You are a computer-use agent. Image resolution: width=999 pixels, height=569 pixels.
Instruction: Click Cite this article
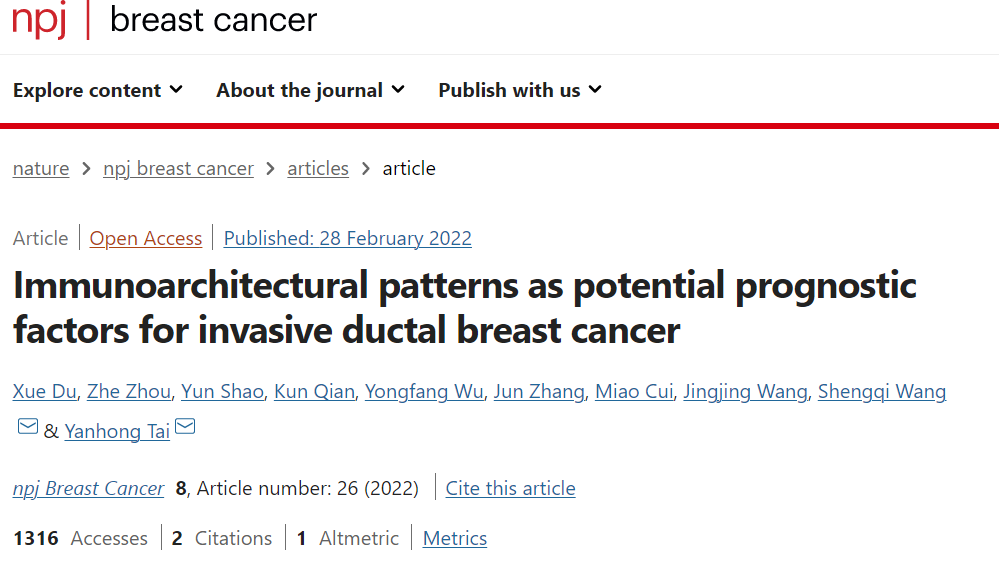pyautogui.click(x=510, y=489)
